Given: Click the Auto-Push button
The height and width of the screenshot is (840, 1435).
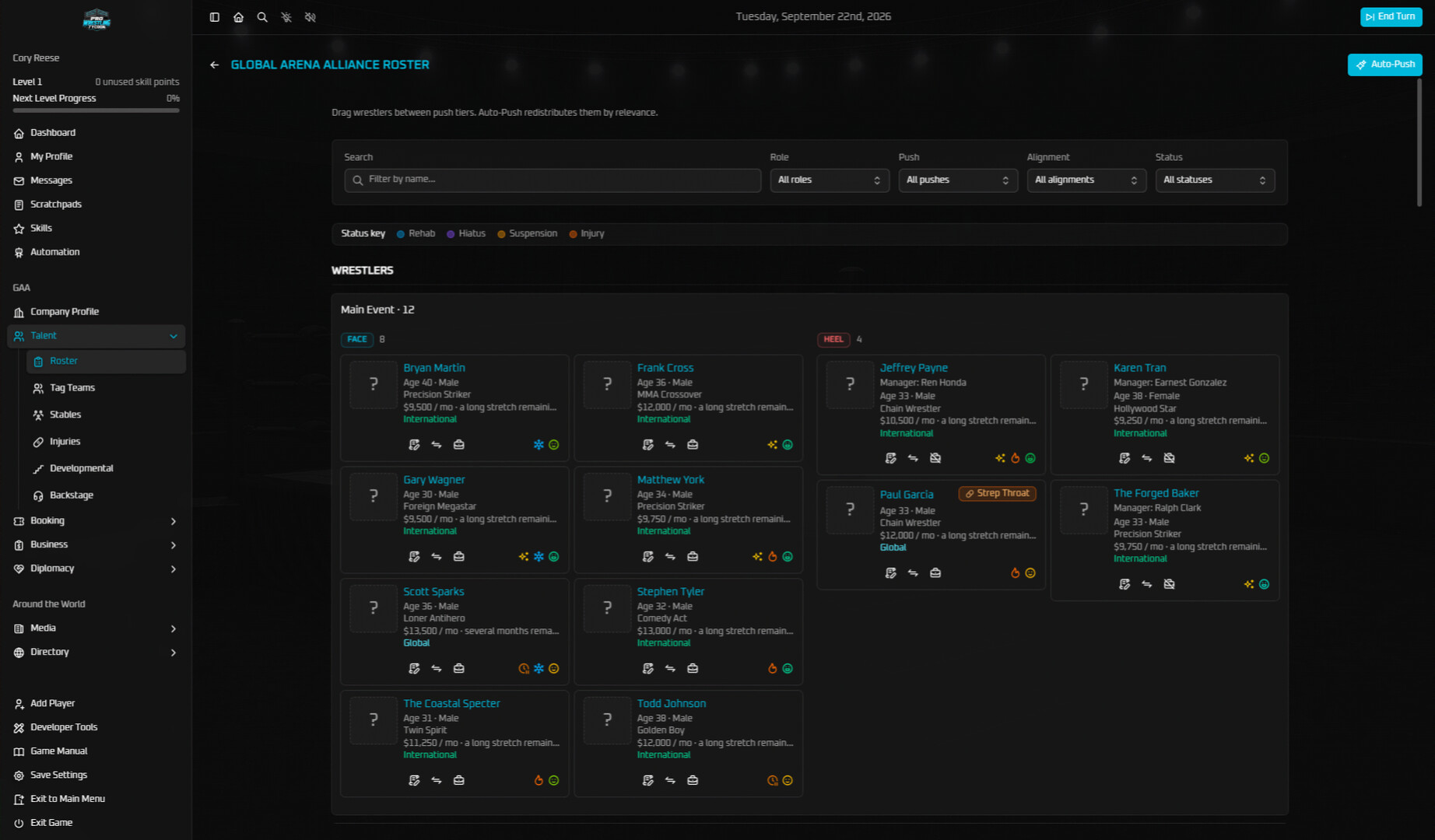Looking at the screenshot, I should (1384, 65).
